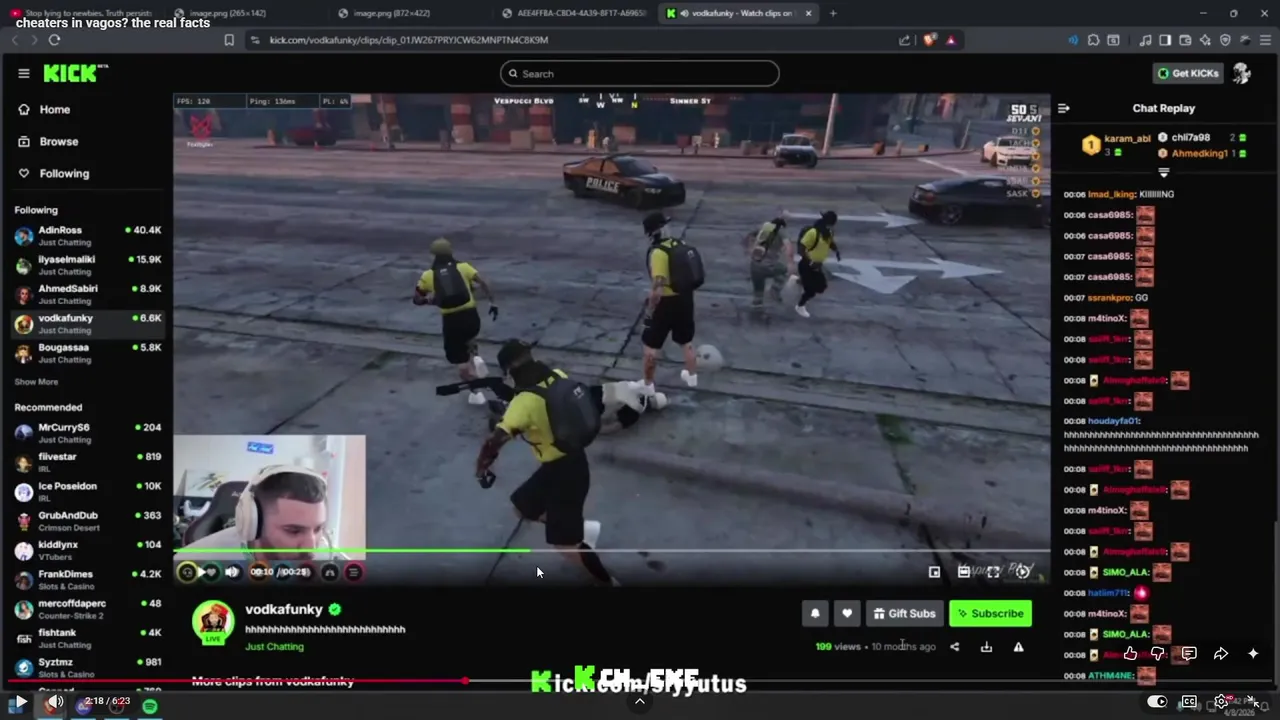Report the clip via warning icon
Screen dimensions: 1280x720
(x=1018, y=647)
